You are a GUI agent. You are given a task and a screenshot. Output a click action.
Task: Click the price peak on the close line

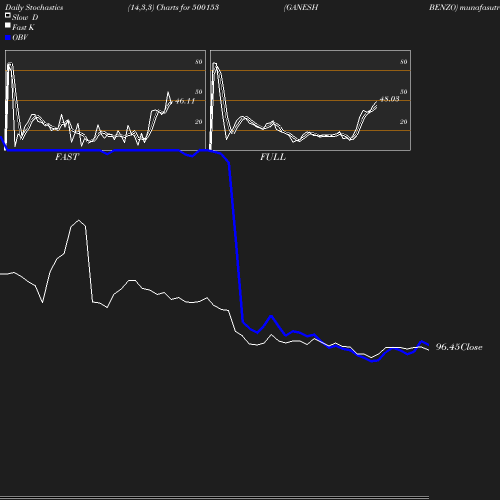pos(78,220)
